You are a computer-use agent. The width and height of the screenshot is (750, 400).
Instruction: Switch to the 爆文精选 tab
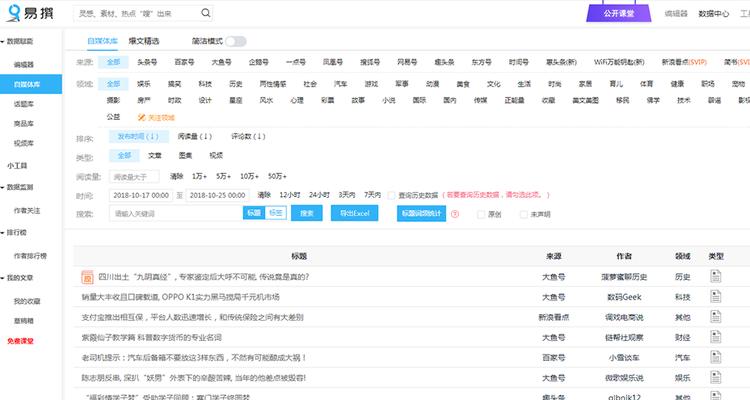point(143,41)
